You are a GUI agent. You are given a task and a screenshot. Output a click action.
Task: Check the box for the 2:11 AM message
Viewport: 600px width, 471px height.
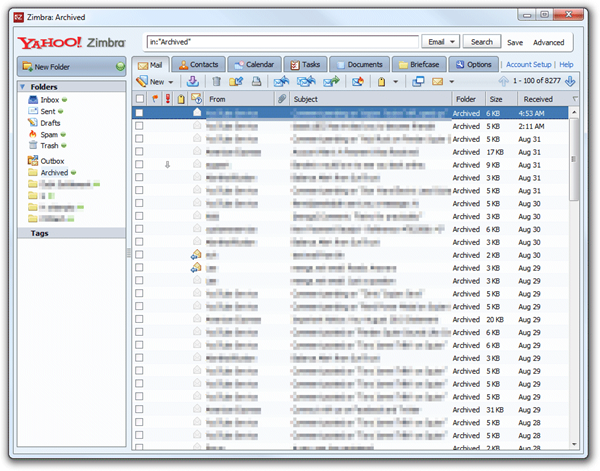(139, 126)
